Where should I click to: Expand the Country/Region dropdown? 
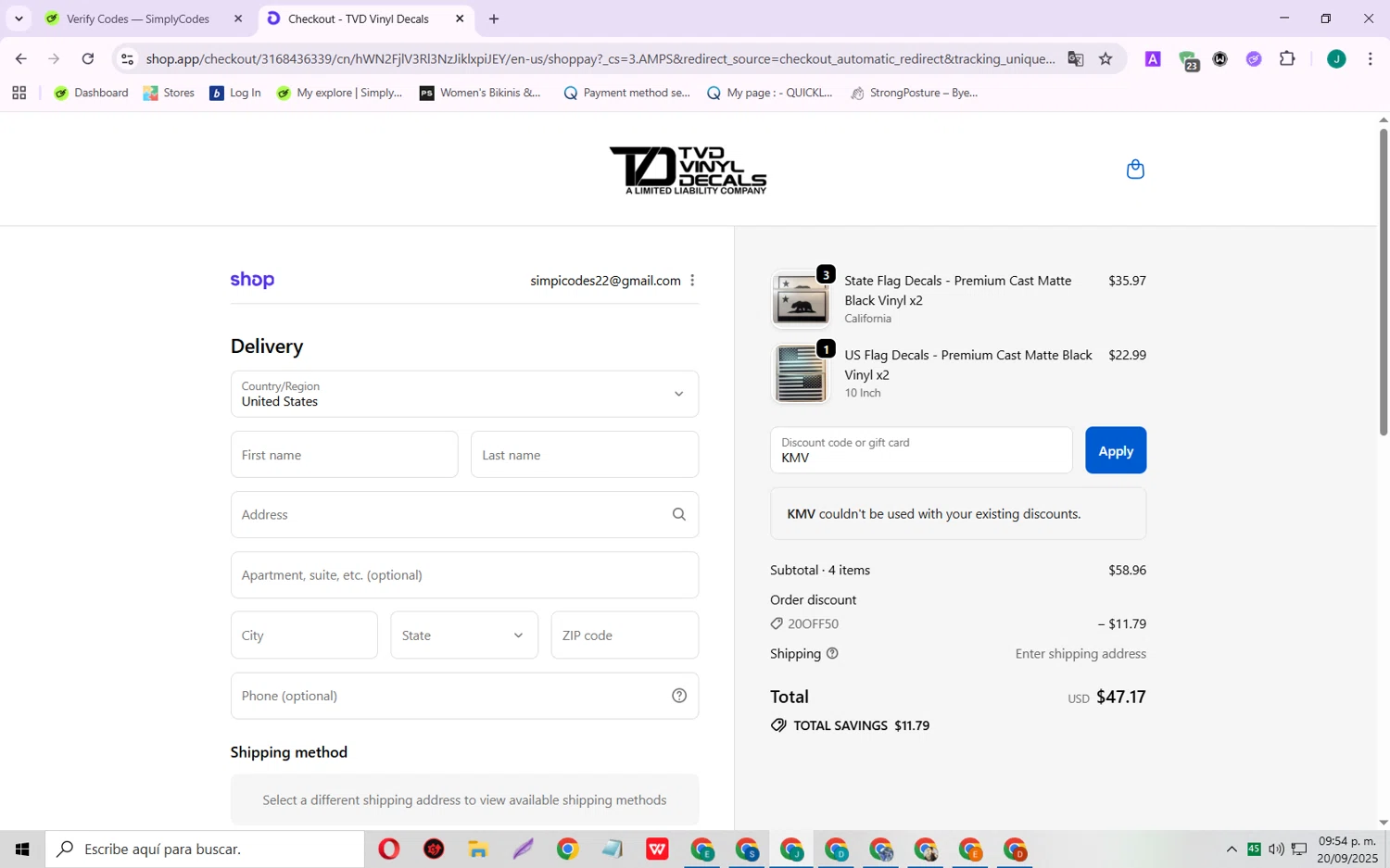coord(464,394)
